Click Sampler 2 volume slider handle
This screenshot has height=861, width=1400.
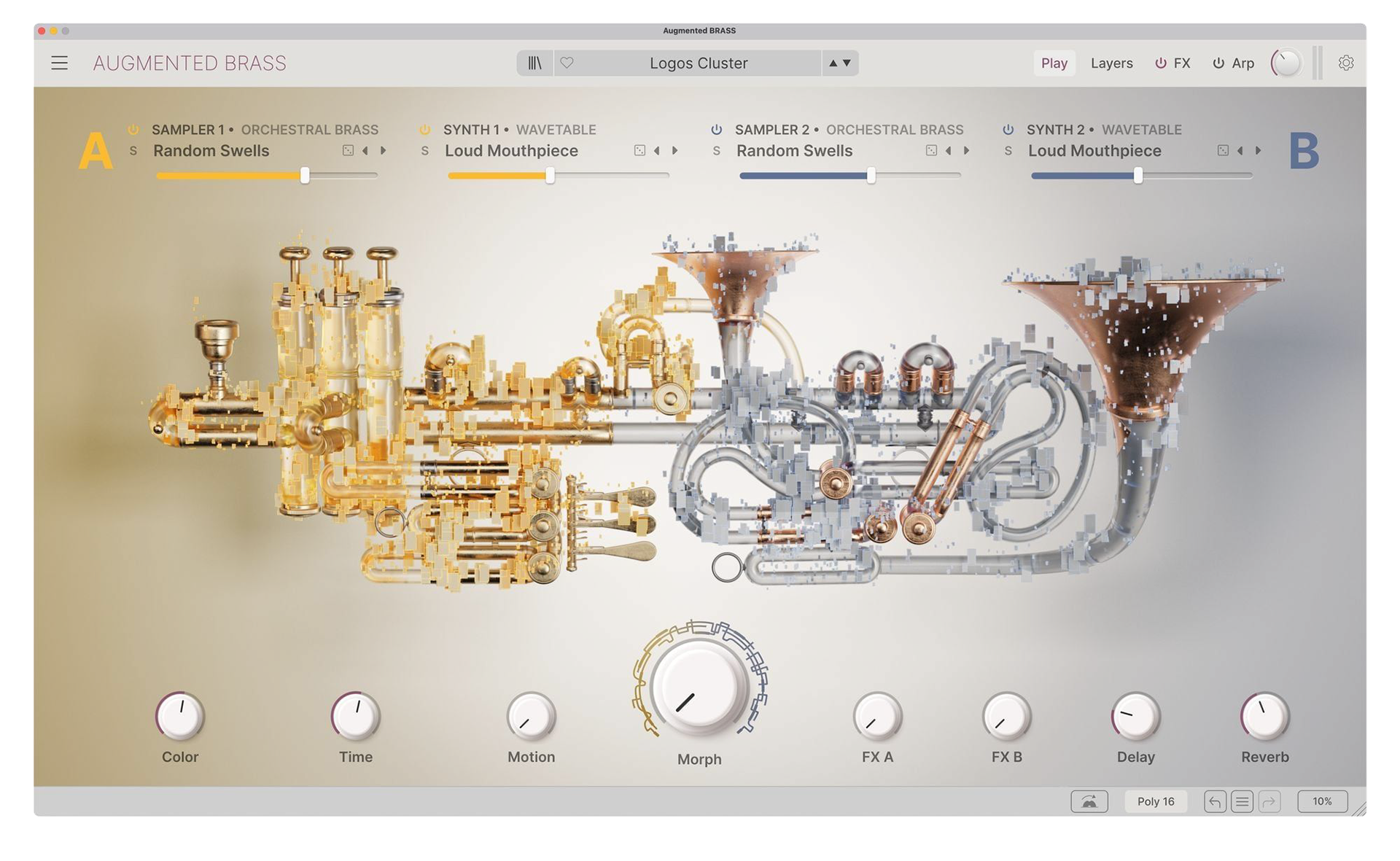pos(871,176)
